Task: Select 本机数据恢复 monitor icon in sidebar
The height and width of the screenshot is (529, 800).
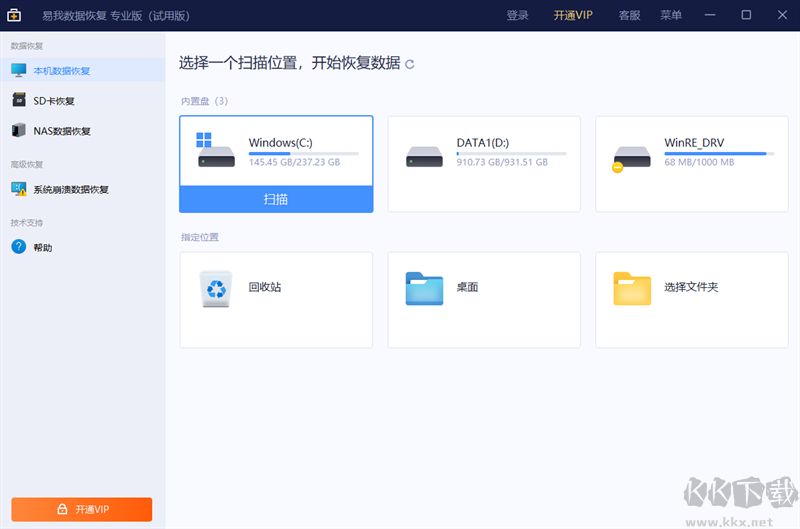Action: [19, 70]
